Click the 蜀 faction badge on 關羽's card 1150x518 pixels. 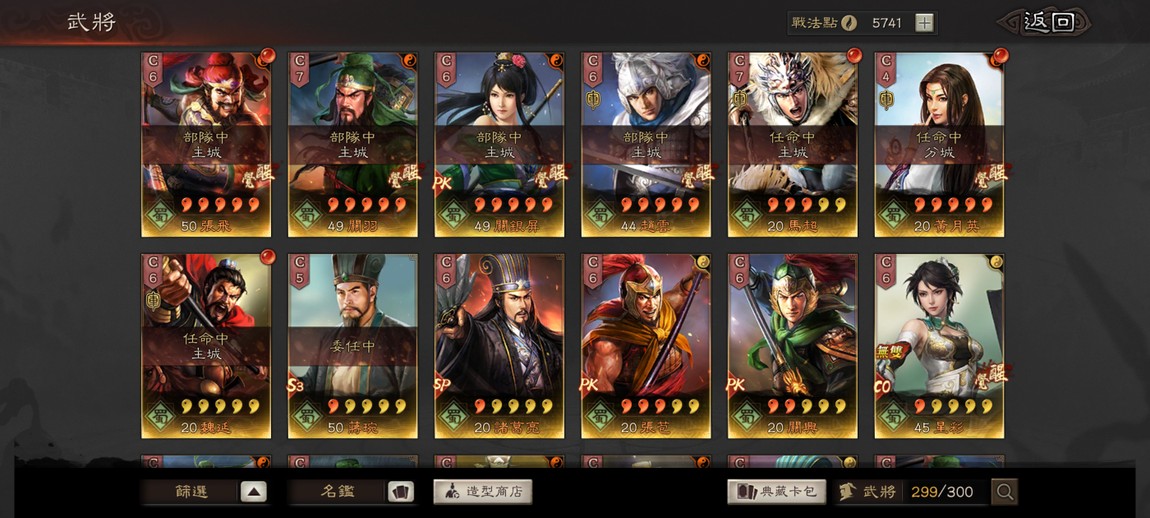pos(306,213)
